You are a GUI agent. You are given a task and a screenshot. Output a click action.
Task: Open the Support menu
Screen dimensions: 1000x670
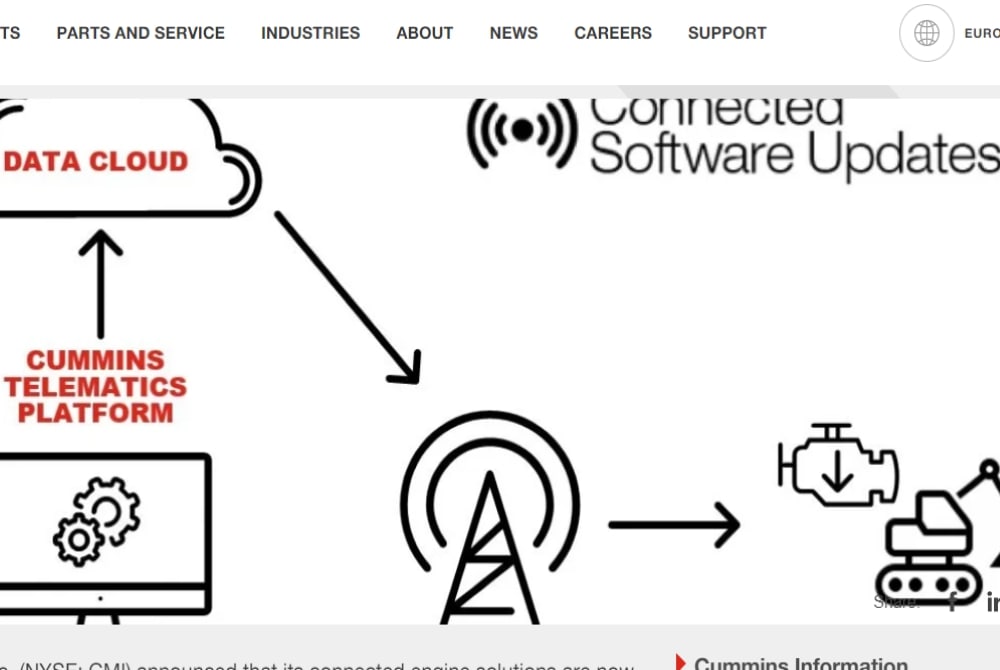click(x=727, y=33)
